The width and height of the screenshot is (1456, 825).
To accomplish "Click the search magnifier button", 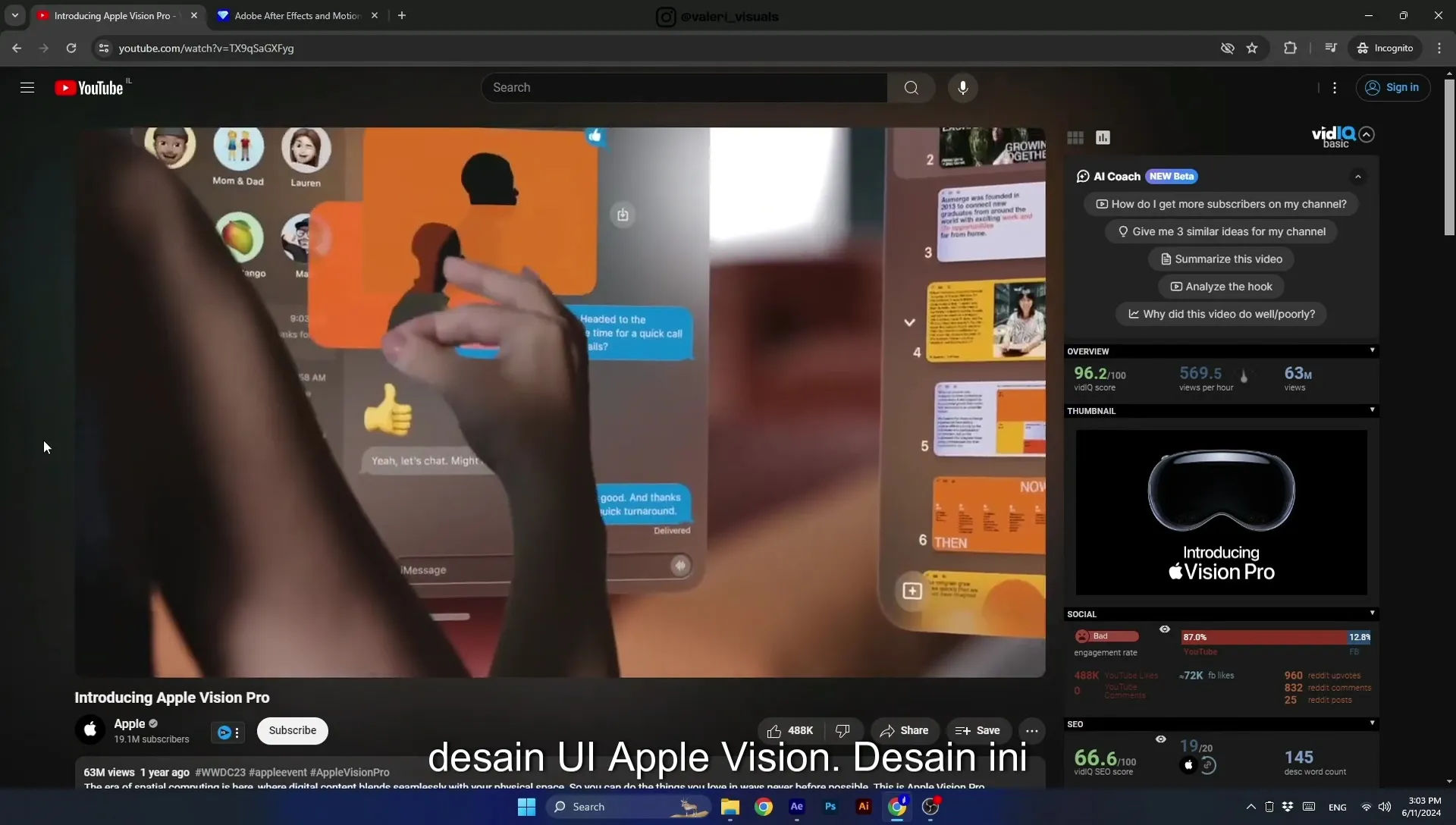I will pos(911,88).
